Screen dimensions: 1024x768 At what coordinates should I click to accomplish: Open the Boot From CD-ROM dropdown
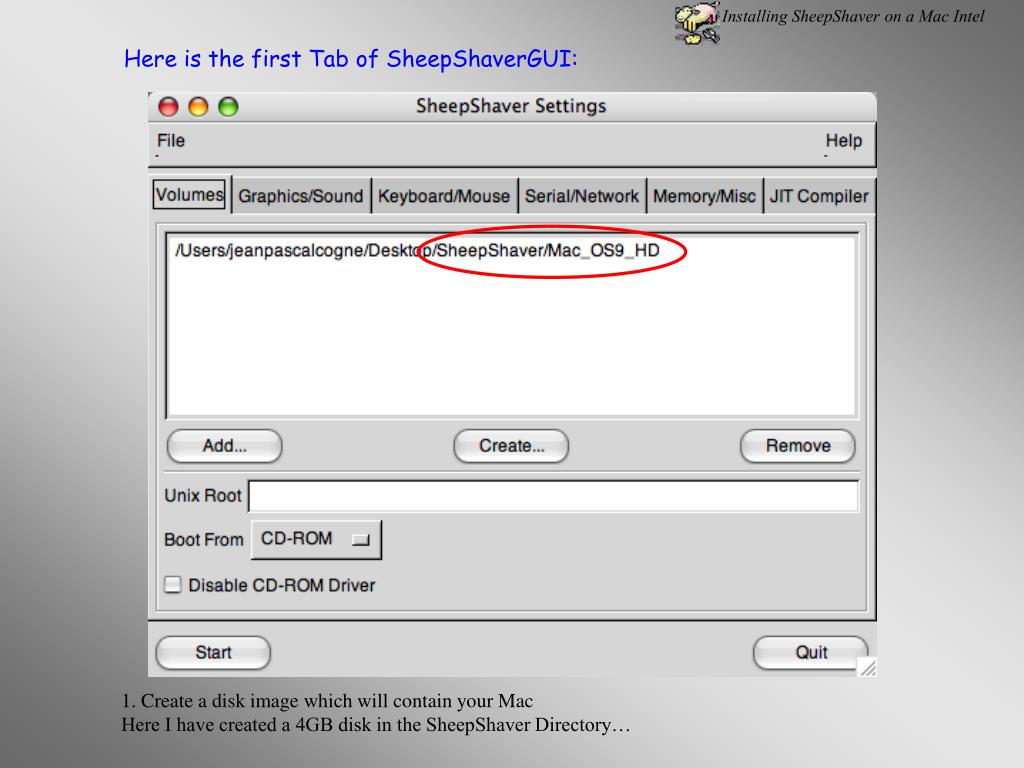point(316,539)
